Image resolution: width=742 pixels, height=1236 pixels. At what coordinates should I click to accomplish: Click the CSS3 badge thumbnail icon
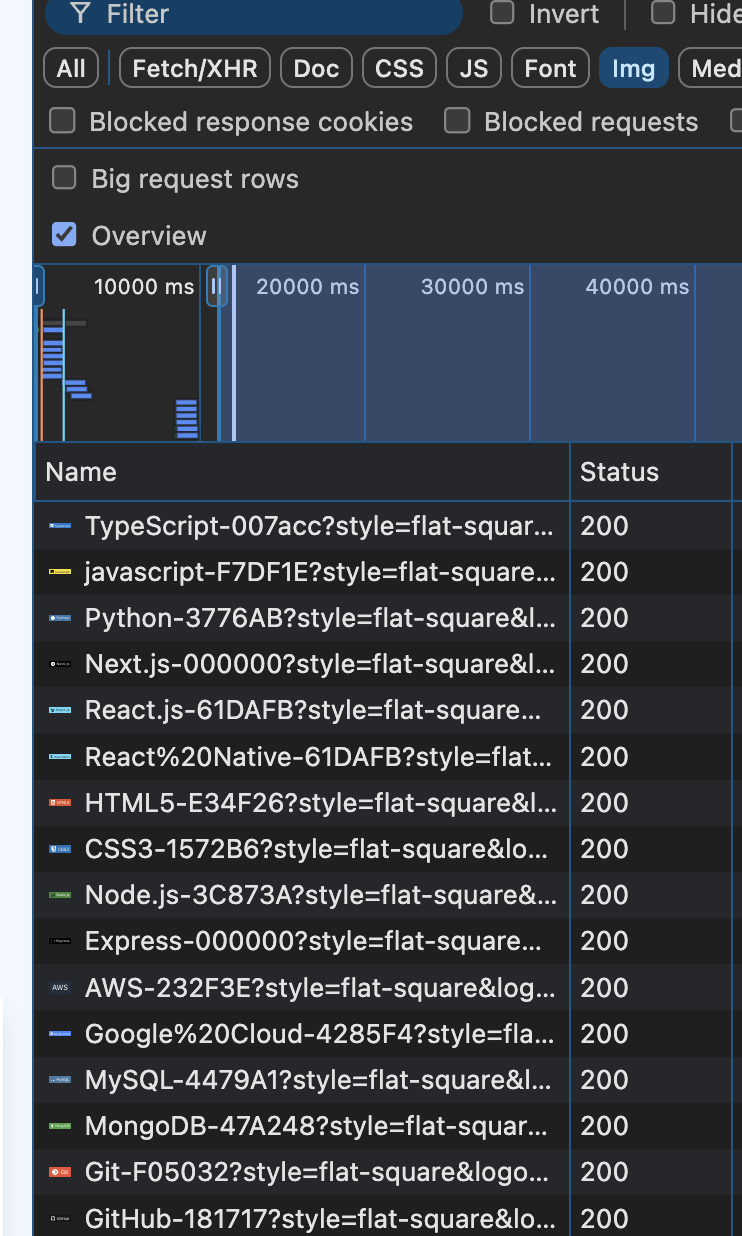coord(60,849)
